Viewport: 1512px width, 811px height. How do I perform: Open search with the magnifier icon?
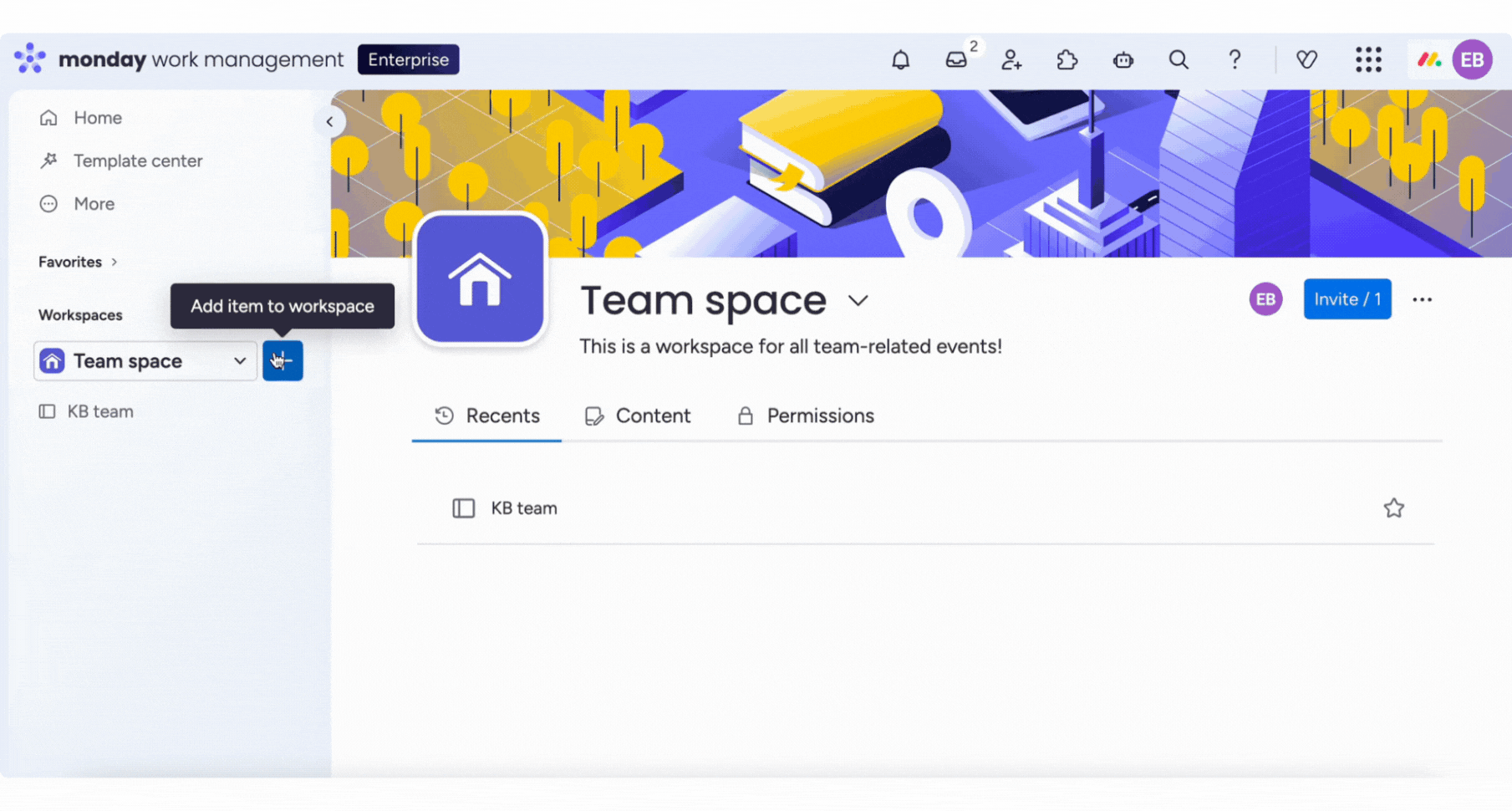(x=1179, y=59)
